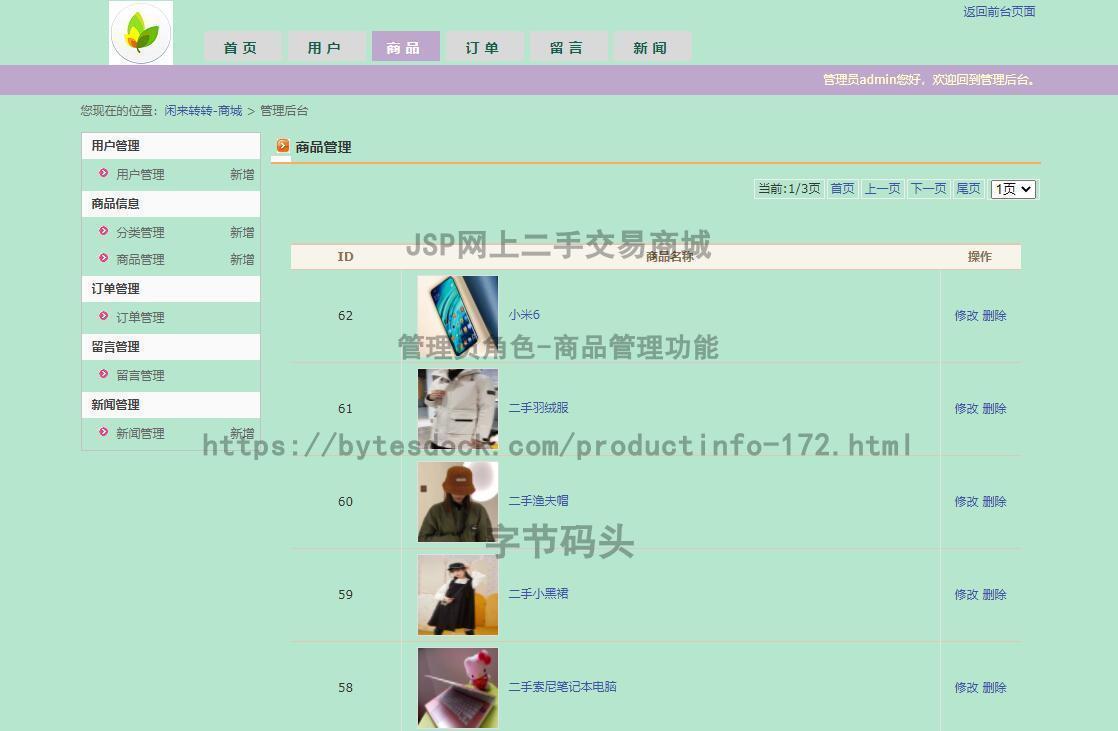Image resolution: width=1118 pixels, height=731 pixels.
Task: Open the 留言 section from top navigation
Action: tap(567, 46)
